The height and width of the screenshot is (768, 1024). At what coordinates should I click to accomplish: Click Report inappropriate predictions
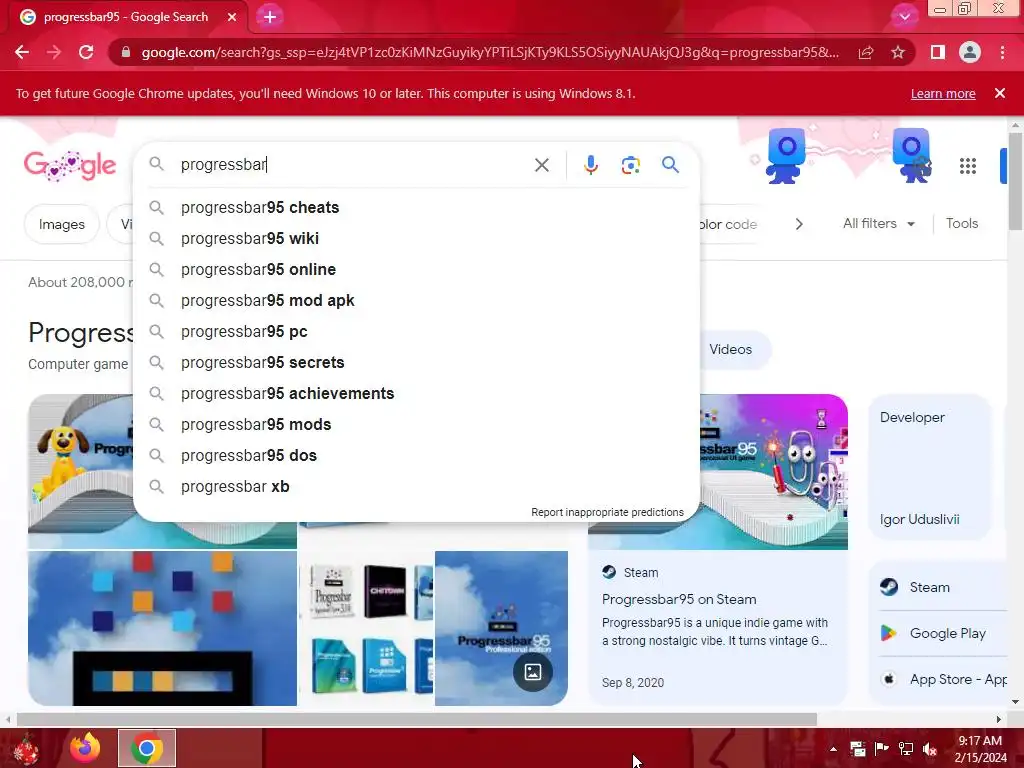pos(607,512)
